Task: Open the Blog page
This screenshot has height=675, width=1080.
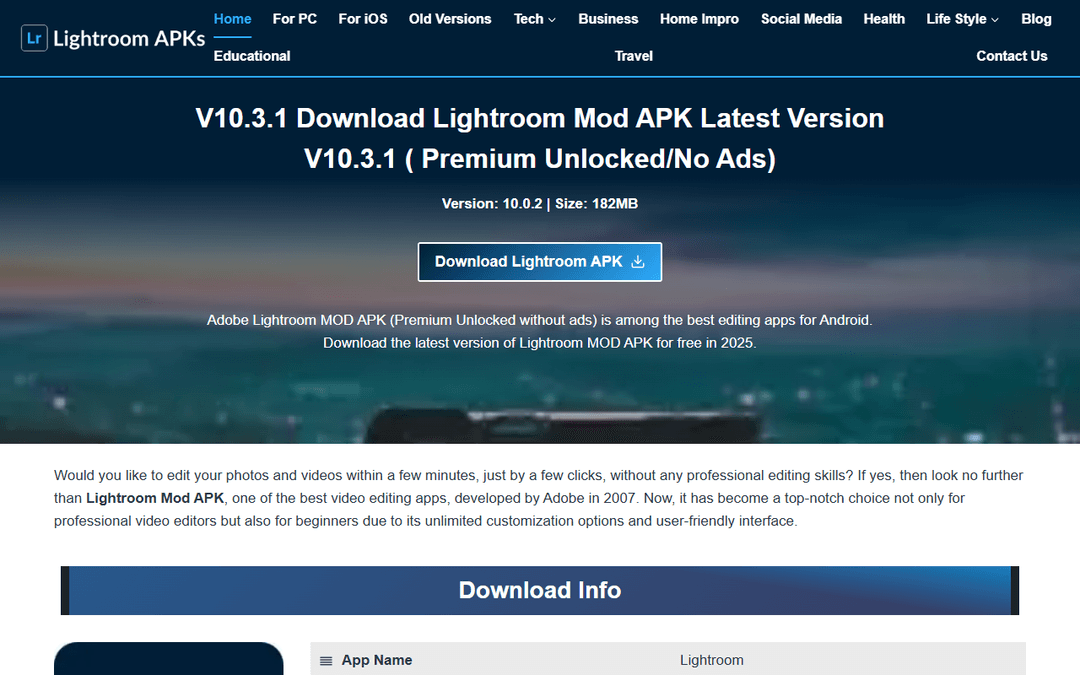Action: (1036, 19)
